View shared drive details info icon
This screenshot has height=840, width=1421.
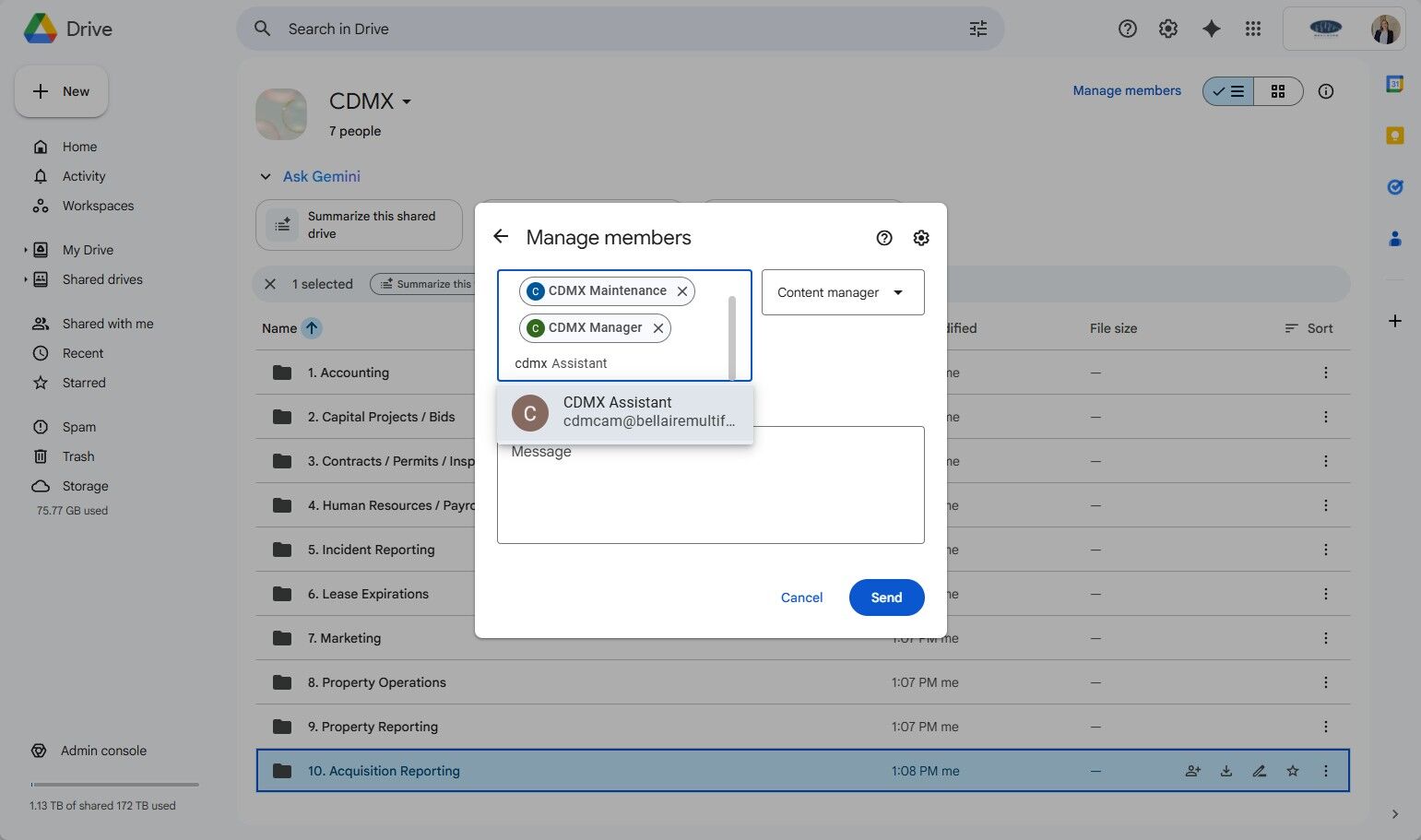pyautogui.click(x=1326, y=91)
